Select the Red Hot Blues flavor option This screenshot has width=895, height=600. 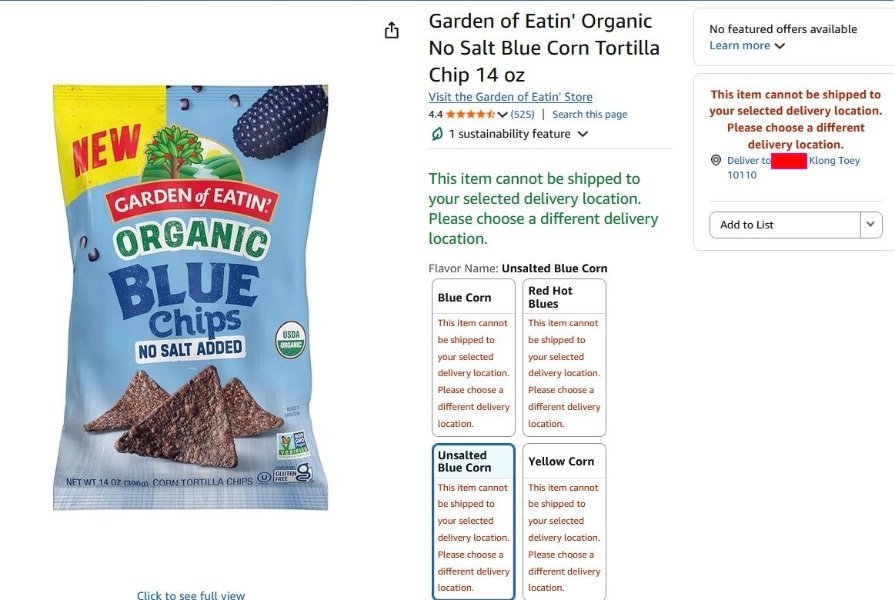tap(564, 357)
